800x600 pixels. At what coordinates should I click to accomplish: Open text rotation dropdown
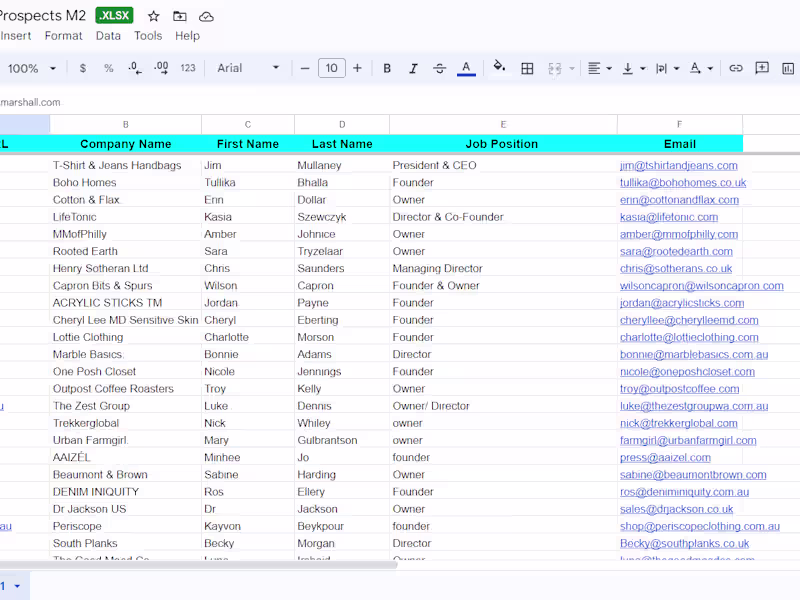(x=701, y=68)
